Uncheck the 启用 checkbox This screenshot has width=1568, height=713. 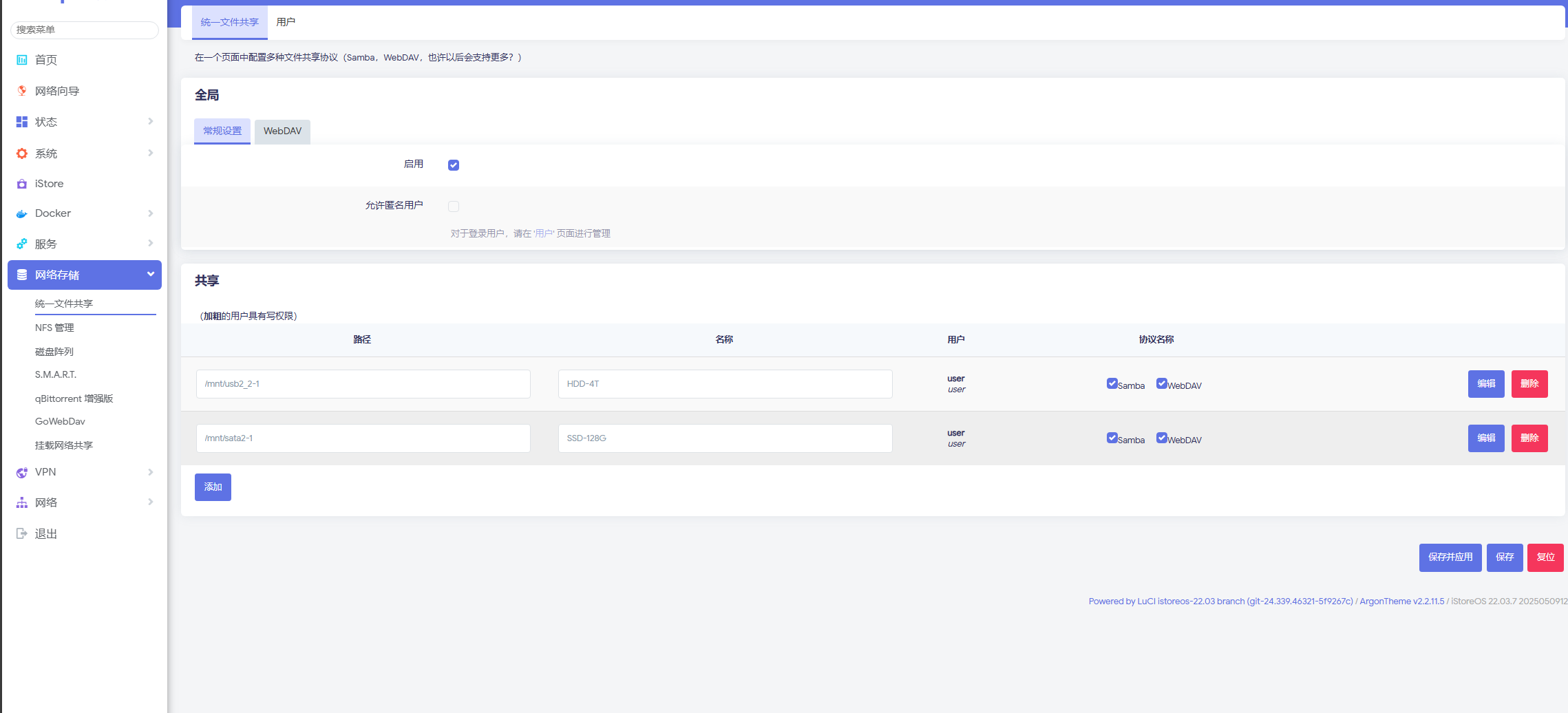454,165
